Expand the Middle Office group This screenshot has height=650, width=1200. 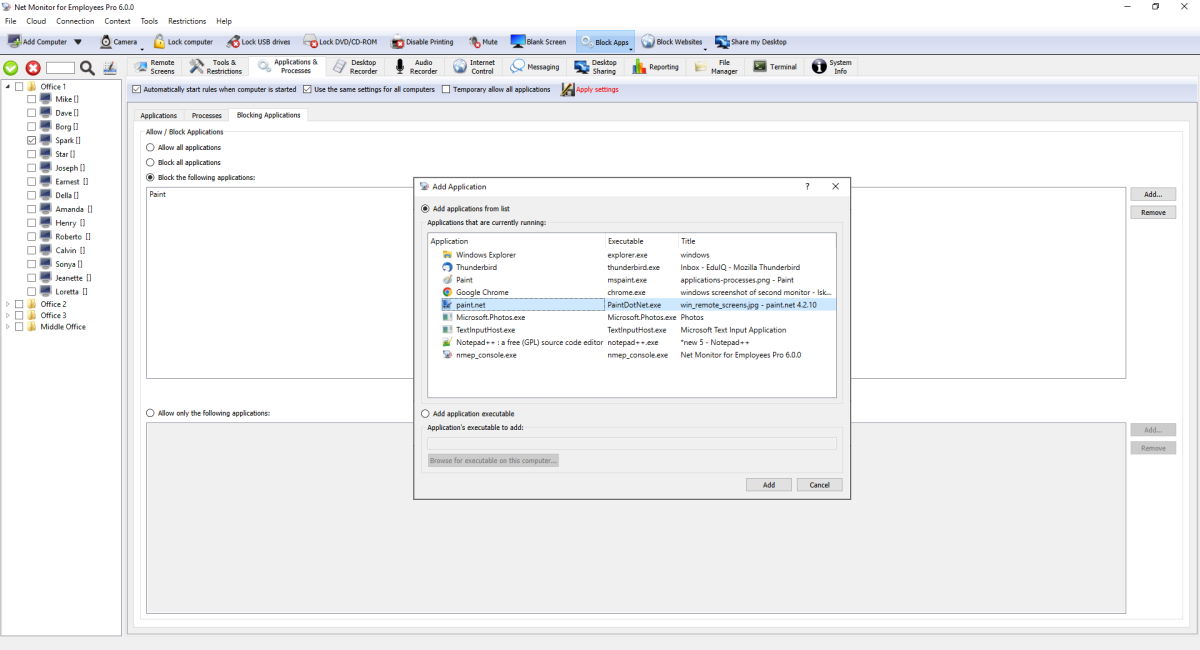pyautogui.click(x=8, y=327)
